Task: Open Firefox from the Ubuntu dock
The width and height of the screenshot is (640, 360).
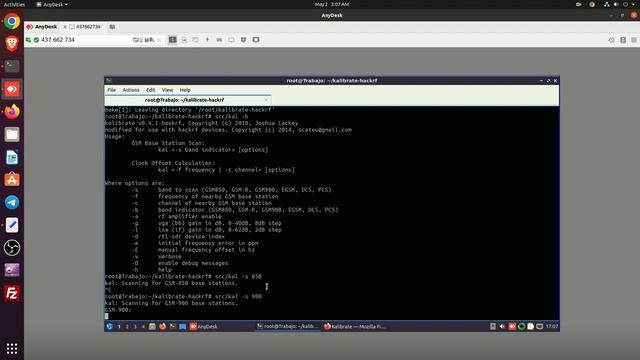Action: 12,111
